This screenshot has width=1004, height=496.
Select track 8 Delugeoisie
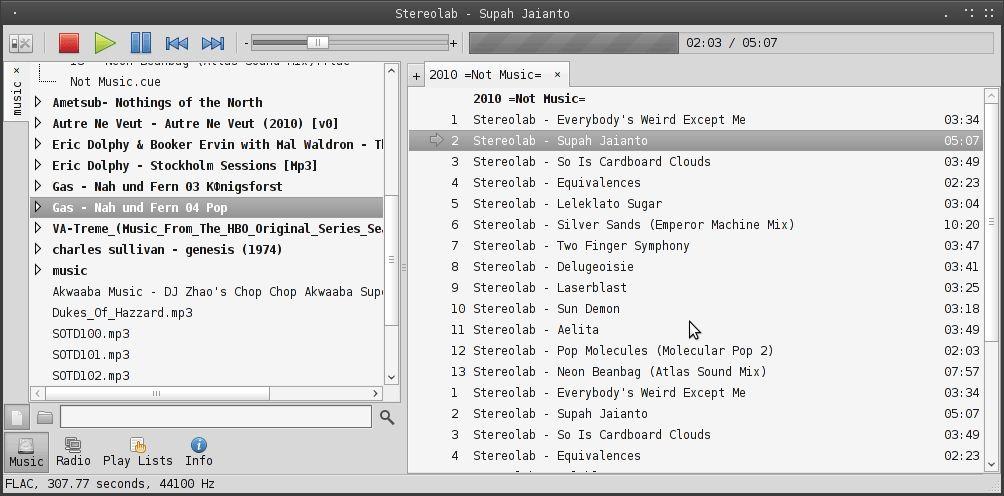695,266
